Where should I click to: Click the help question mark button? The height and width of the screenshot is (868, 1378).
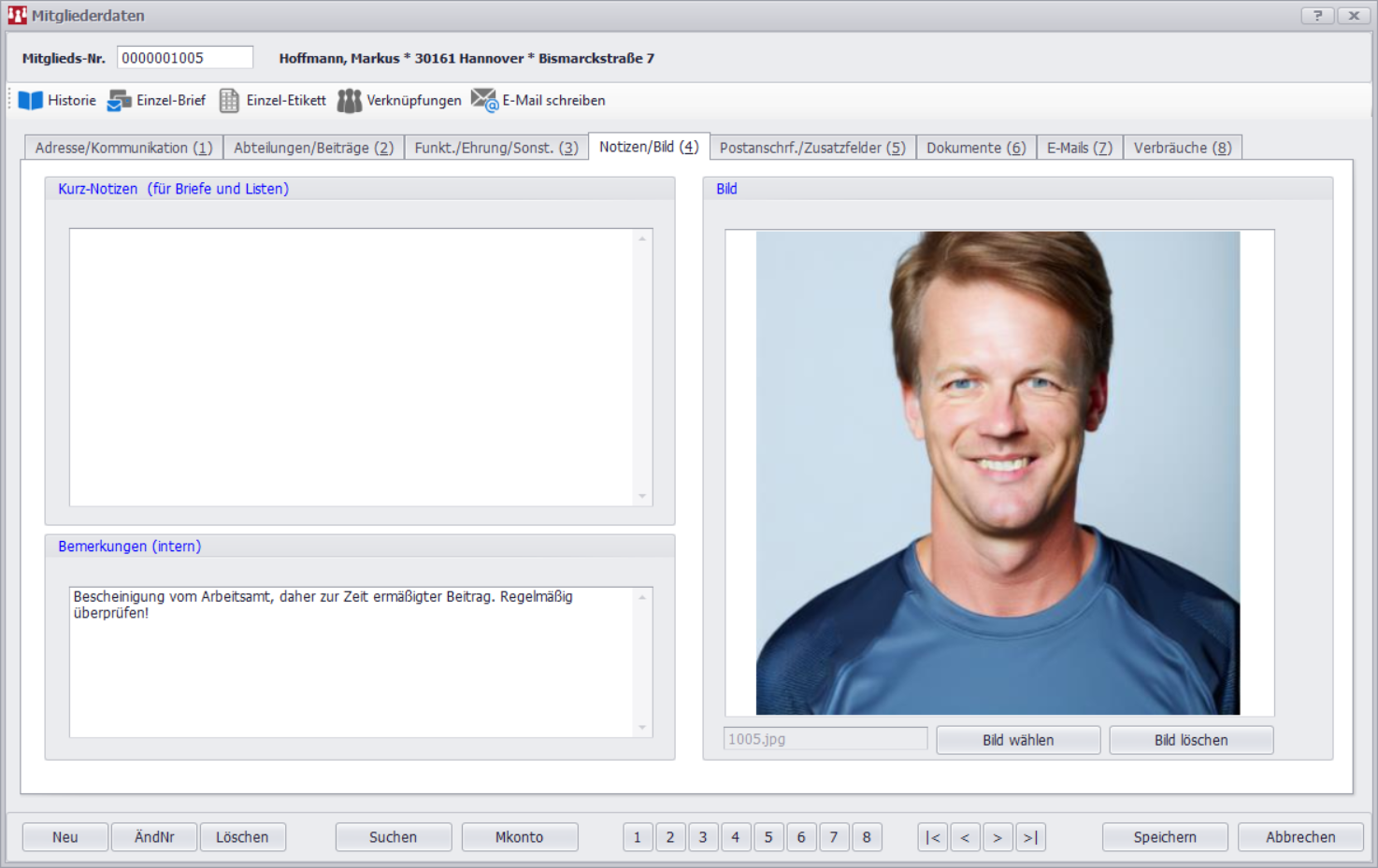pos(1317,16)
